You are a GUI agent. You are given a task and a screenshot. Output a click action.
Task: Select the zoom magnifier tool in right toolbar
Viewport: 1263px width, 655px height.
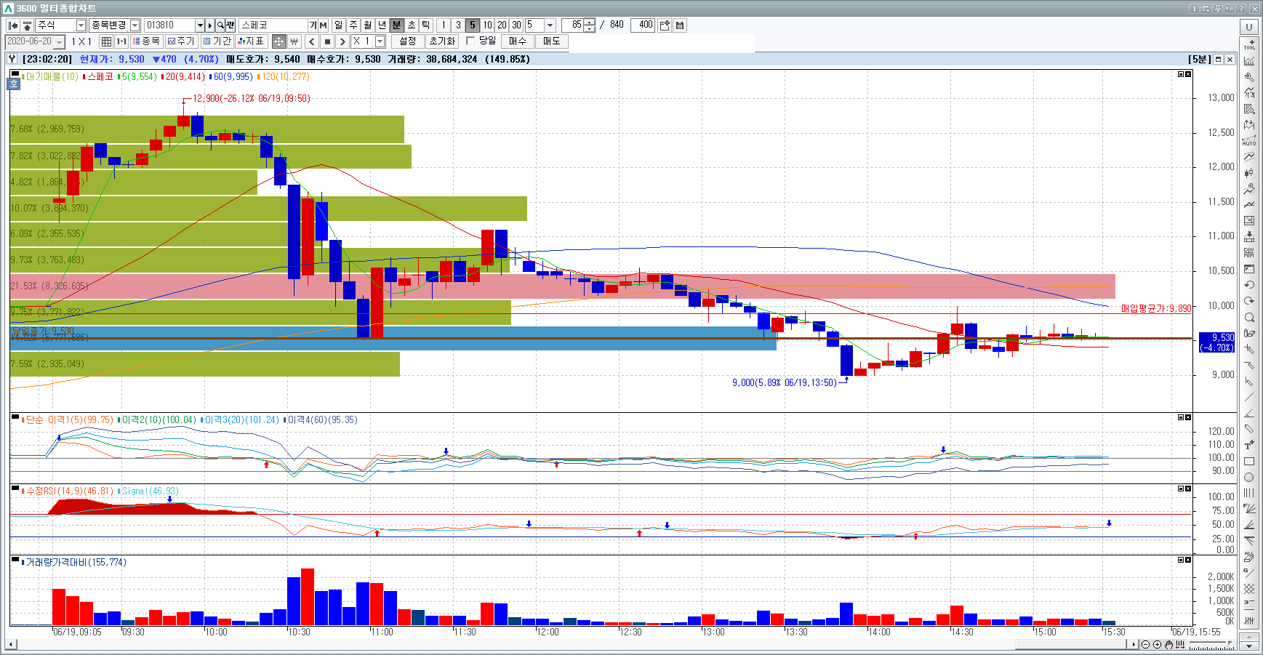pos(1248,317)
